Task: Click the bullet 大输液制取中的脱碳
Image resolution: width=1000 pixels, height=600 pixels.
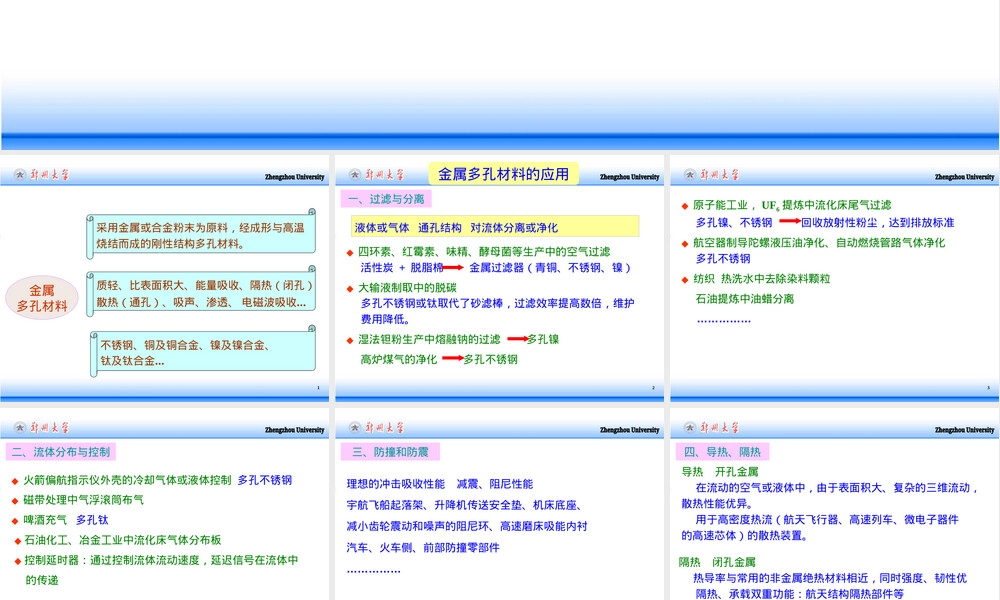Action: click(x=407, y=288)
